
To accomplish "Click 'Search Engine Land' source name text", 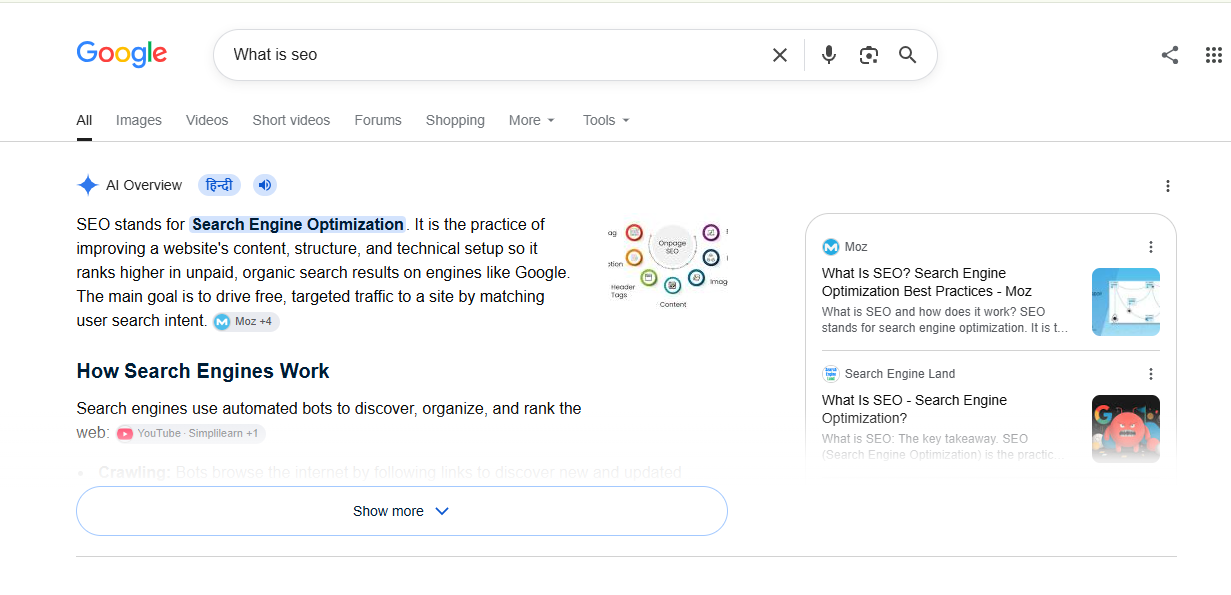I will pos(900,374).
